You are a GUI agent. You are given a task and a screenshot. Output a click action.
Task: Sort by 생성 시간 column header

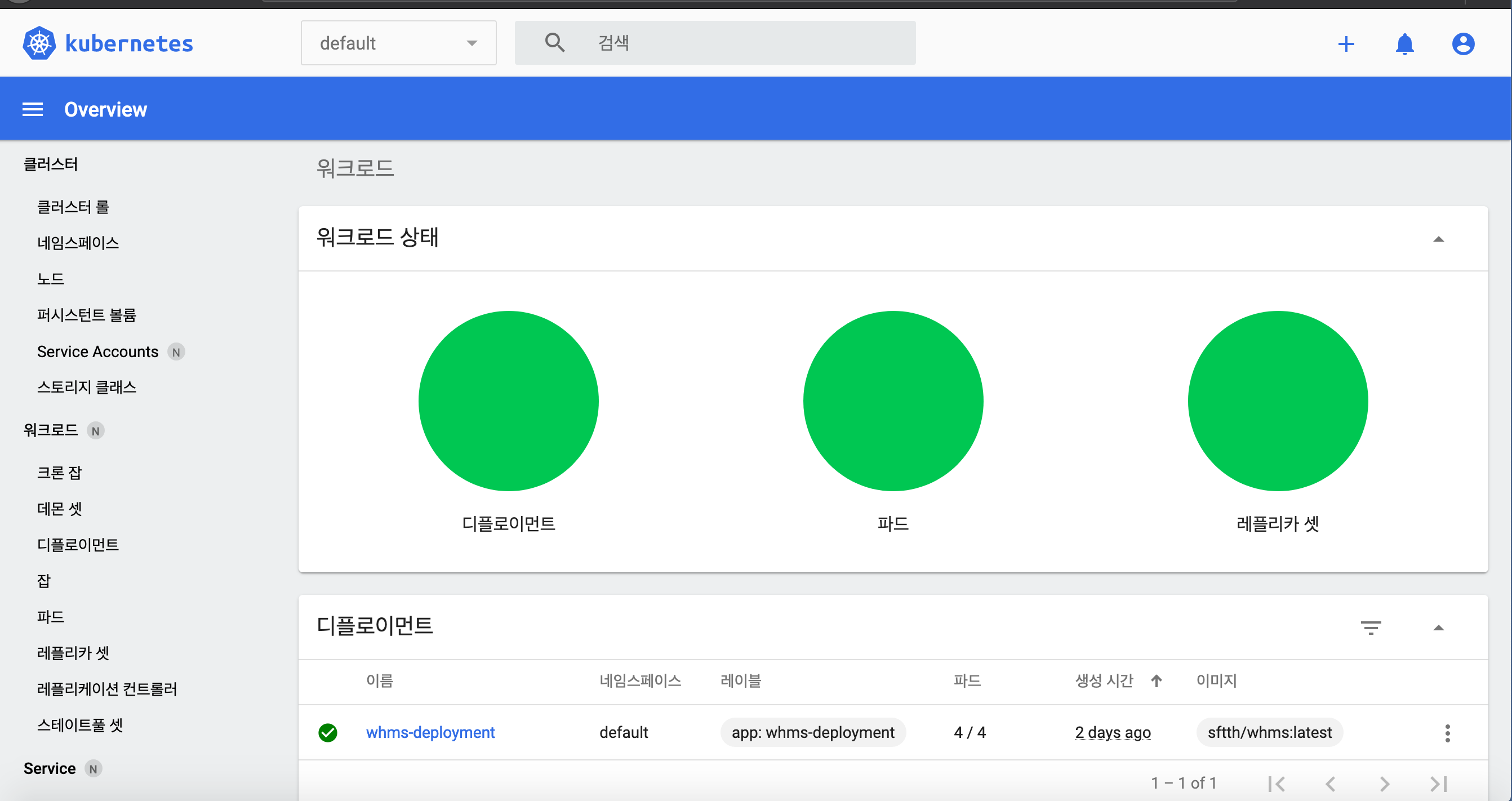(x=1104, y=680)
